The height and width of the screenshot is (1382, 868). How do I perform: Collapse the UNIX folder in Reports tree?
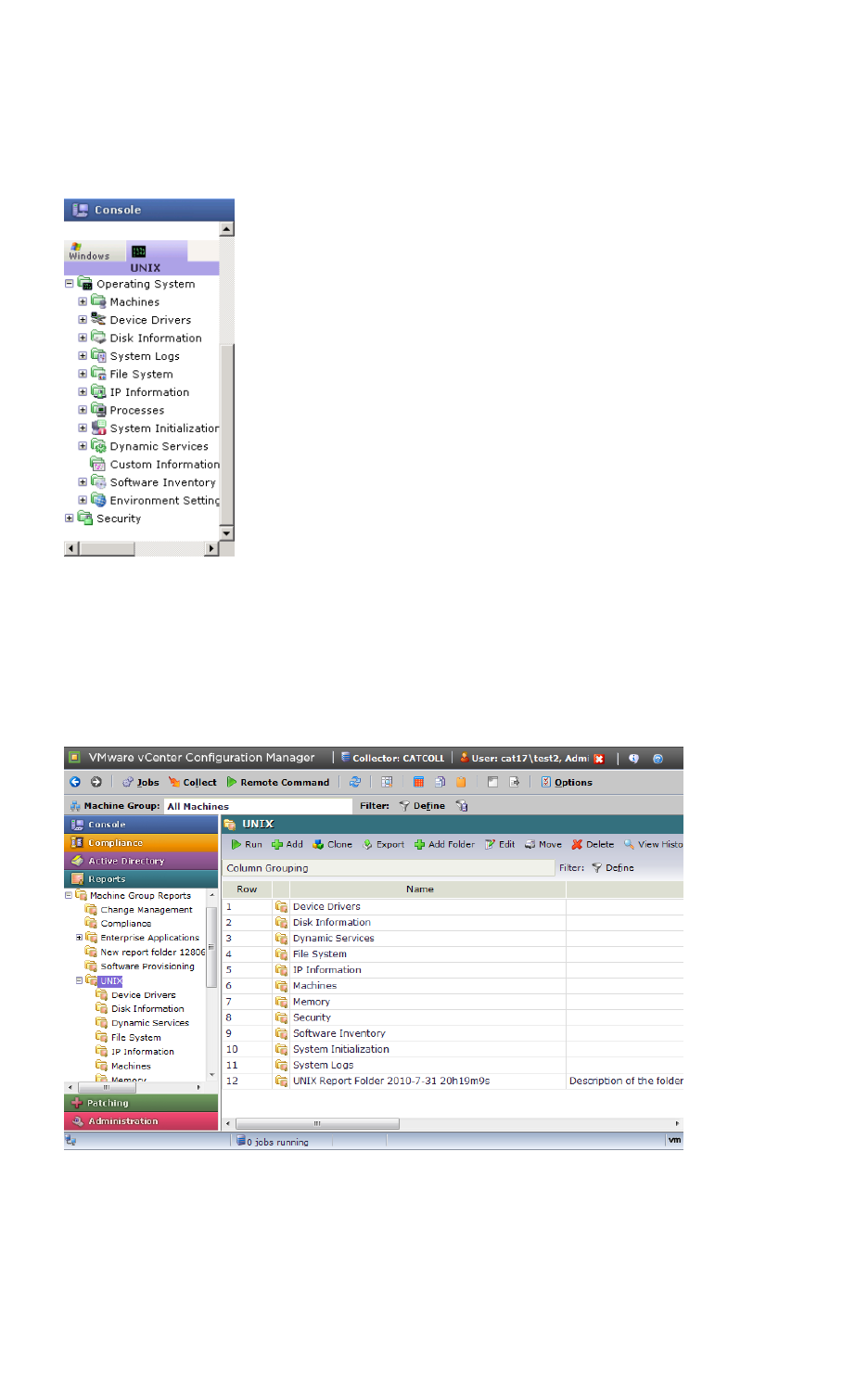(x=79, y=980)
